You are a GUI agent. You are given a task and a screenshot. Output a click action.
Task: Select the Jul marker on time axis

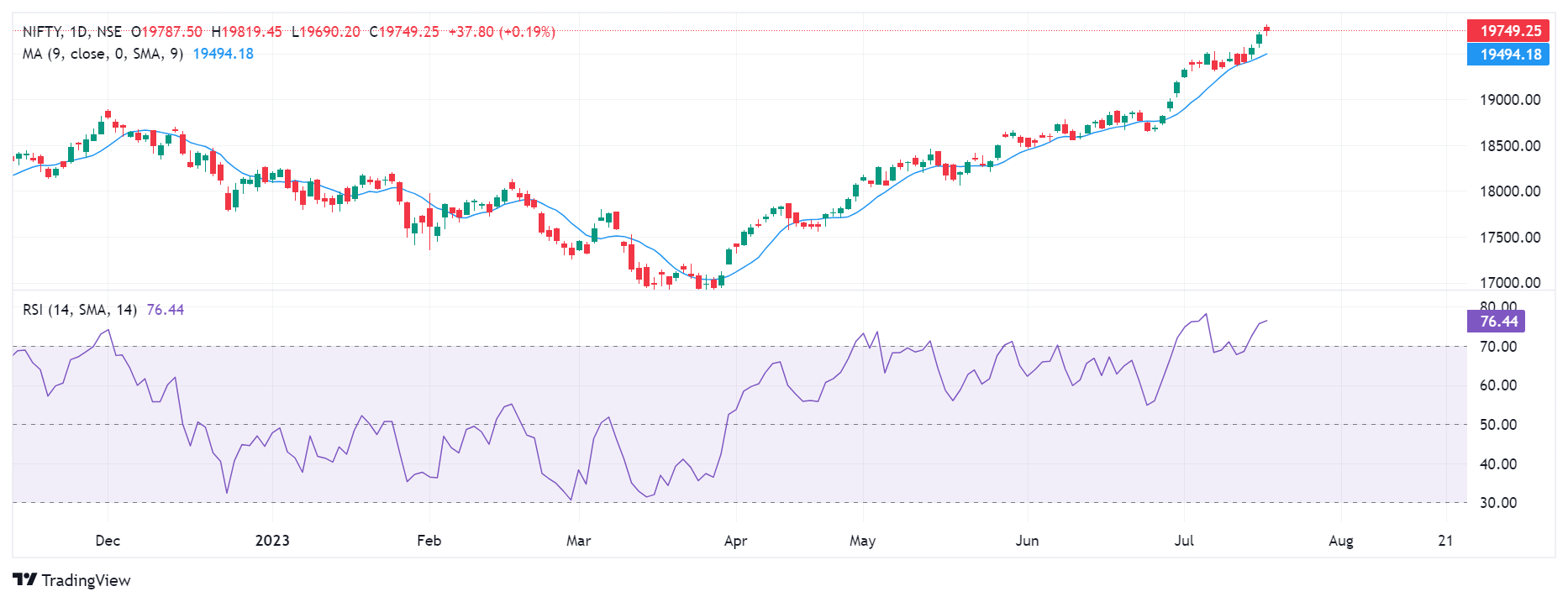tap(1184, 541)
